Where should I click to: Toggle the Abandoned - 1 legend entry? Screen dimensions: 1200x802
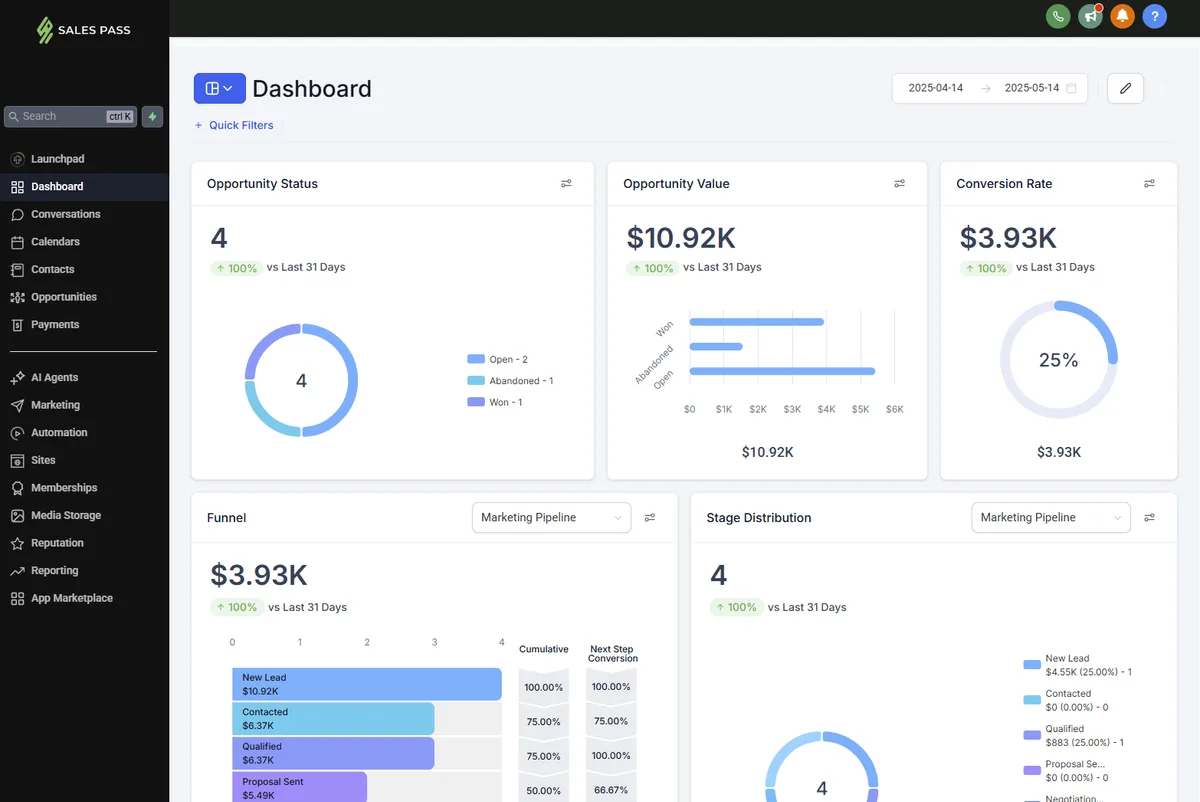[510, 381]
